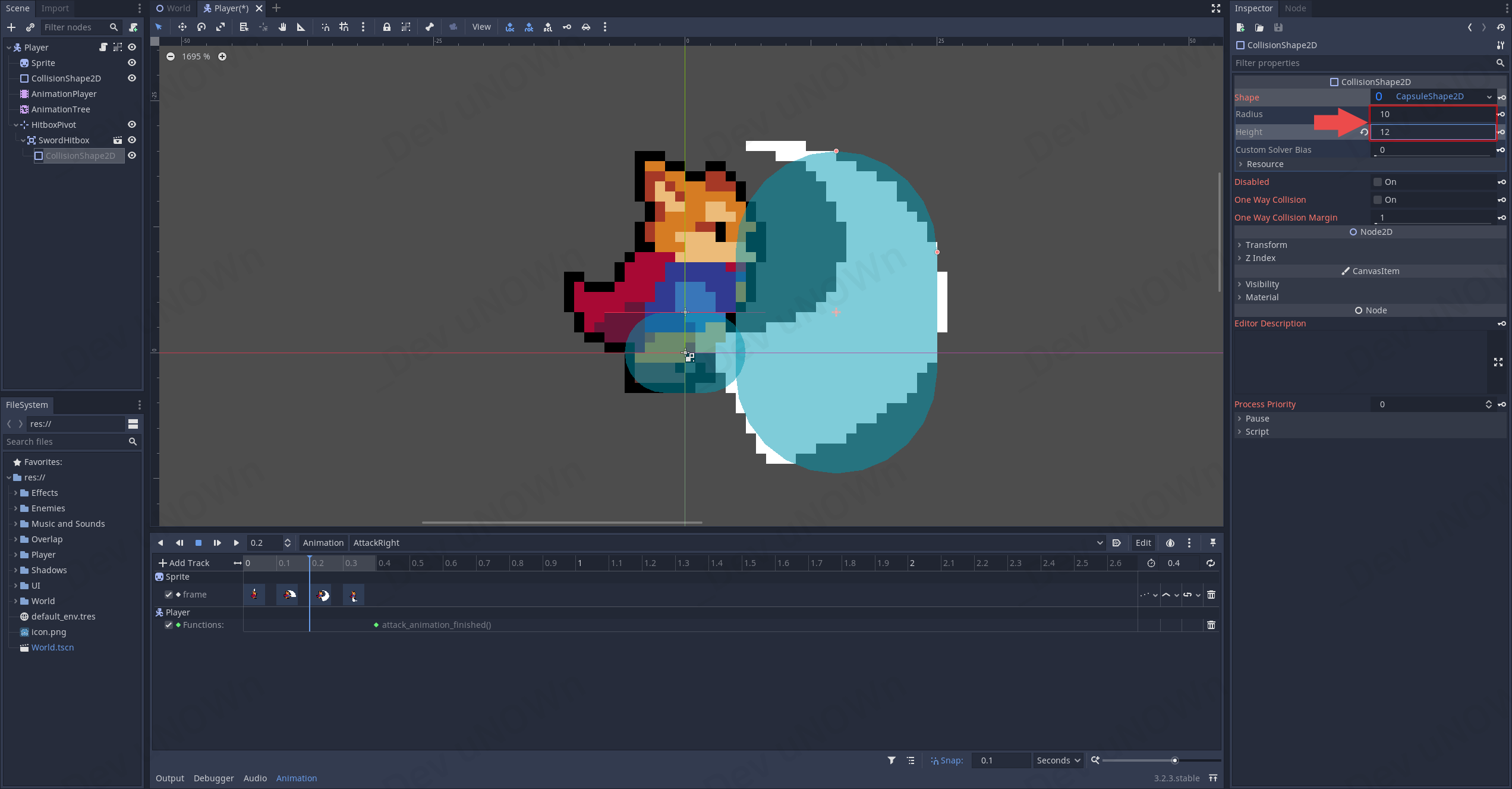Click the Add New Node plus icon
This screenshot has height=789, width=1512.
(11, 27)
